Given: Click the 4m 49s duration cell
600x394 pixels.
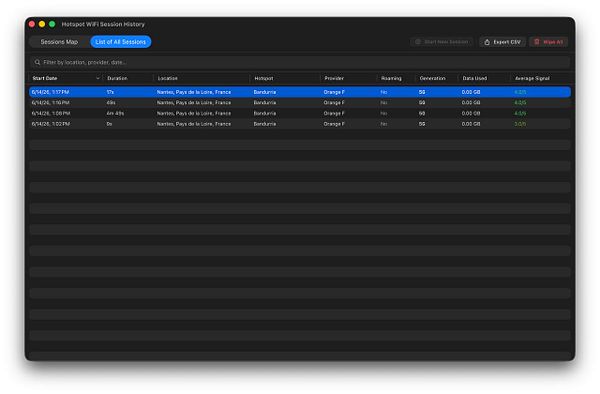Looking at the screenshot, I should 115,114.
